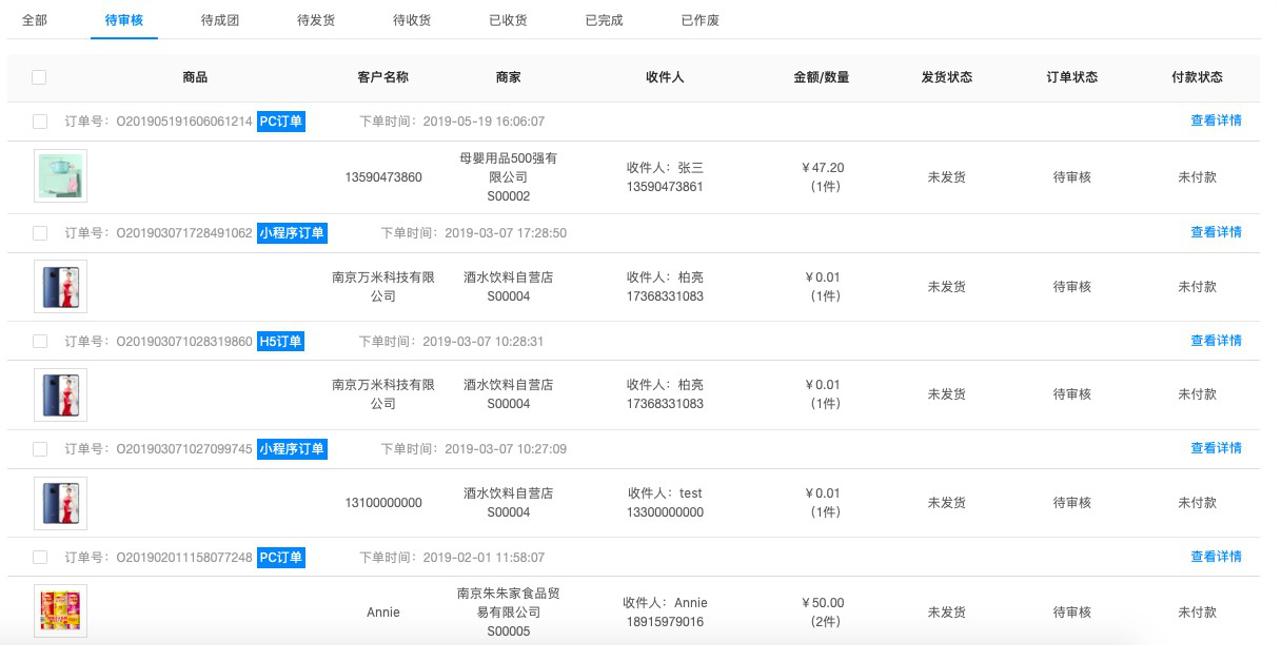Viewport: 1277px width, 646px height.
Task: Go to the 已完成 tab
Action: (604, 20)
